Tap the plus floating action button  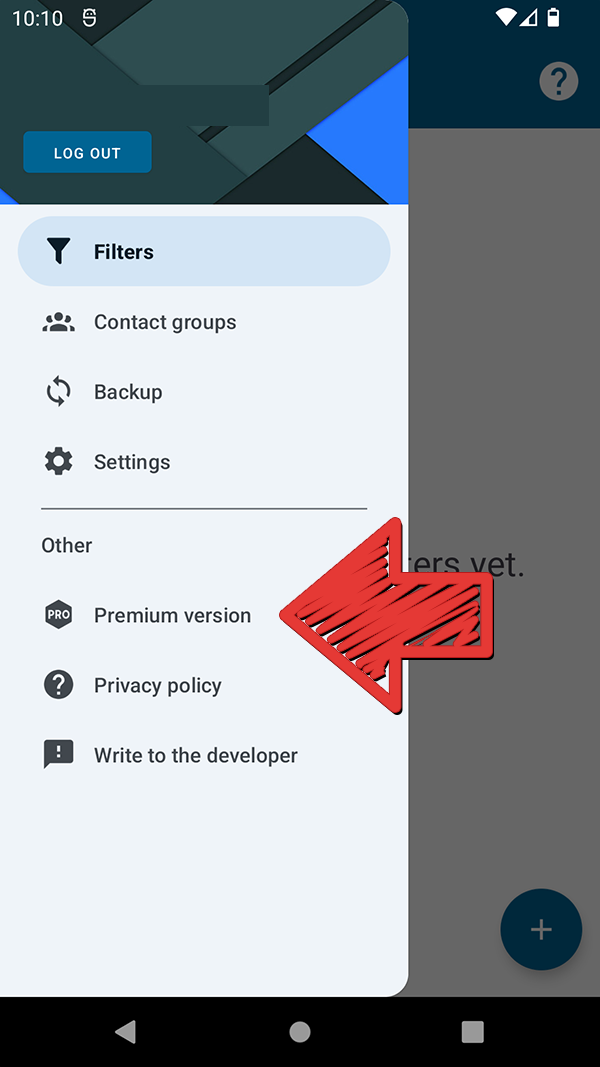pyautogui.click(x=541, y=929)
